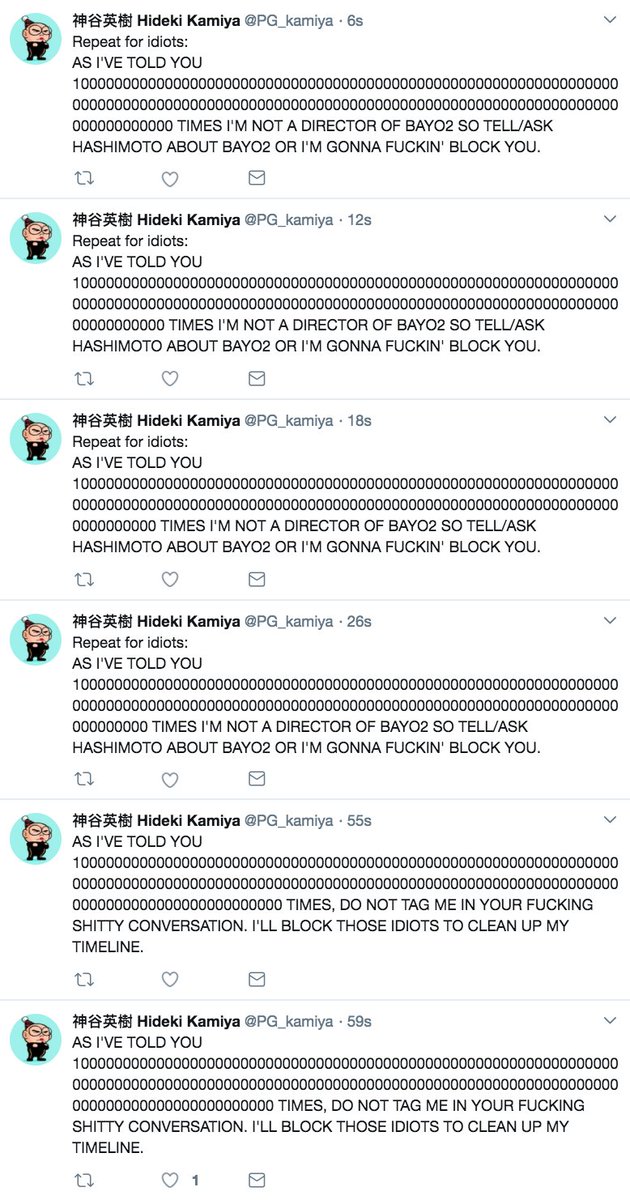This screenshot has width=630, height=1200.
Task: Click envelope icon on the 26s tweet
Action: point(256,779)
